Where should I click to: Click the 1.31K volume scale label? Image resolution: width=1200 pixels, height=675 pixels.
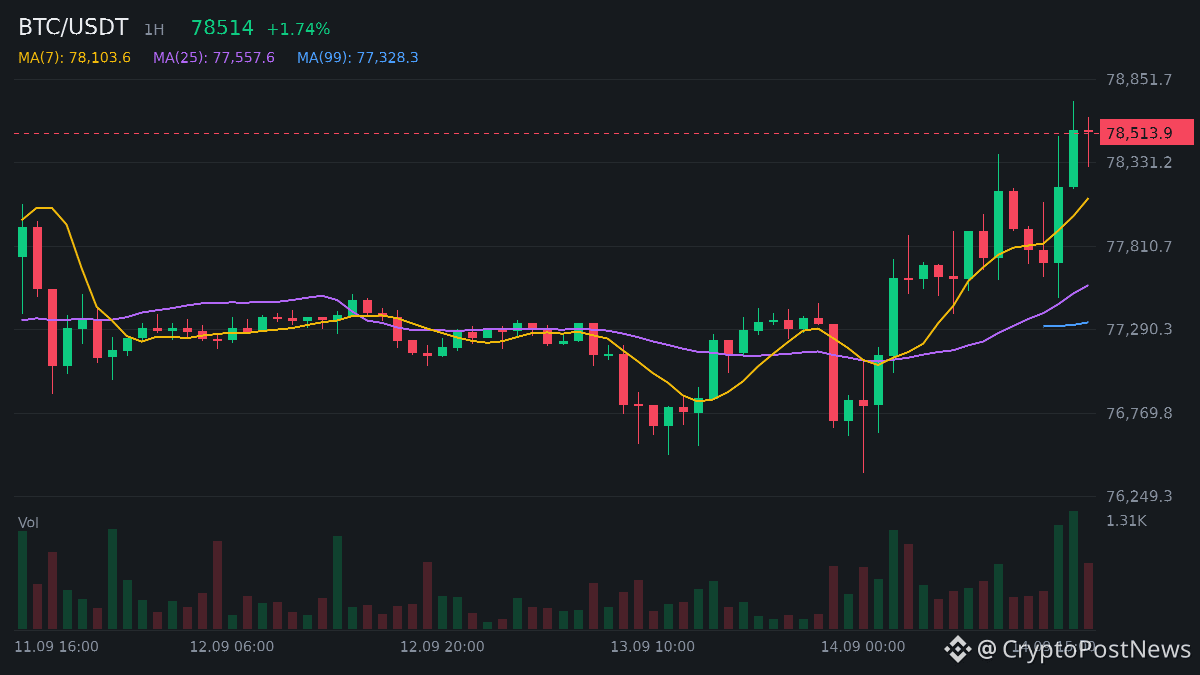click(1126, 520)
